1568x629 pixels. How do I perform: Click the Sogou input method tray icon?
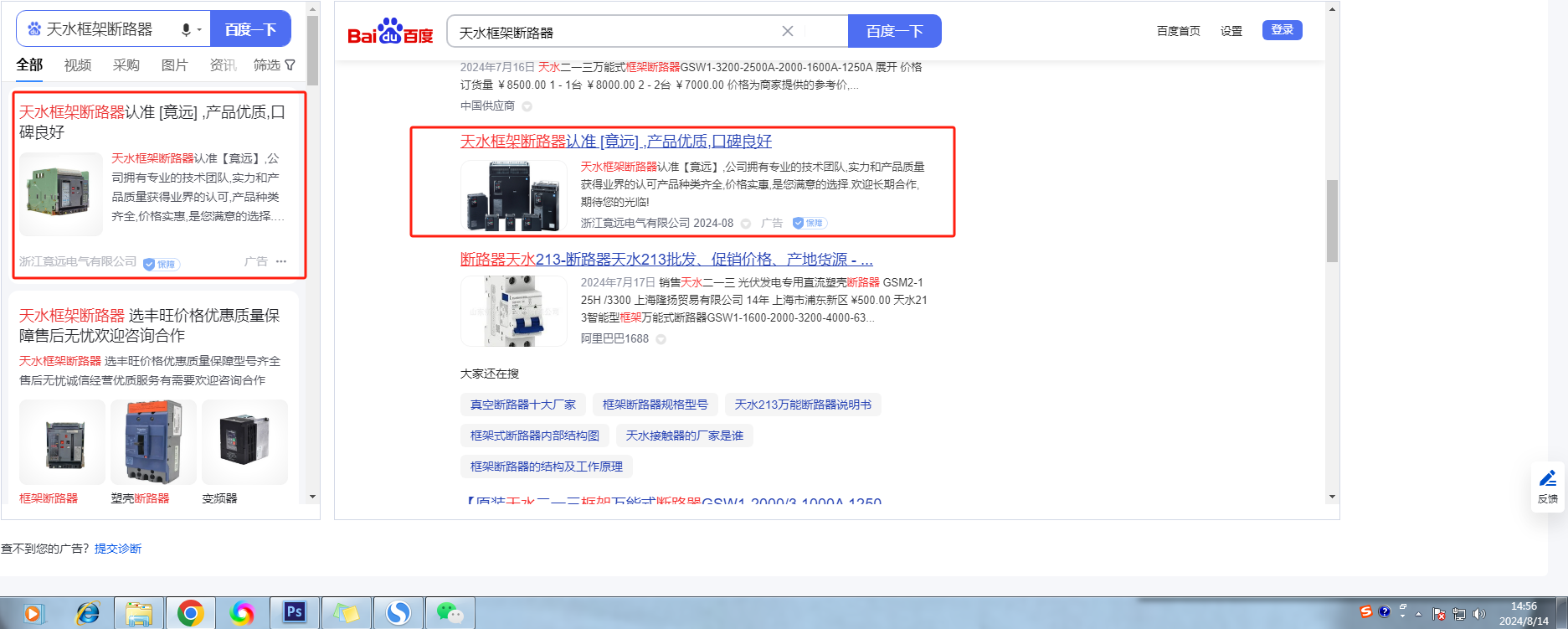pyautogui.click(x=1366, y=612)
